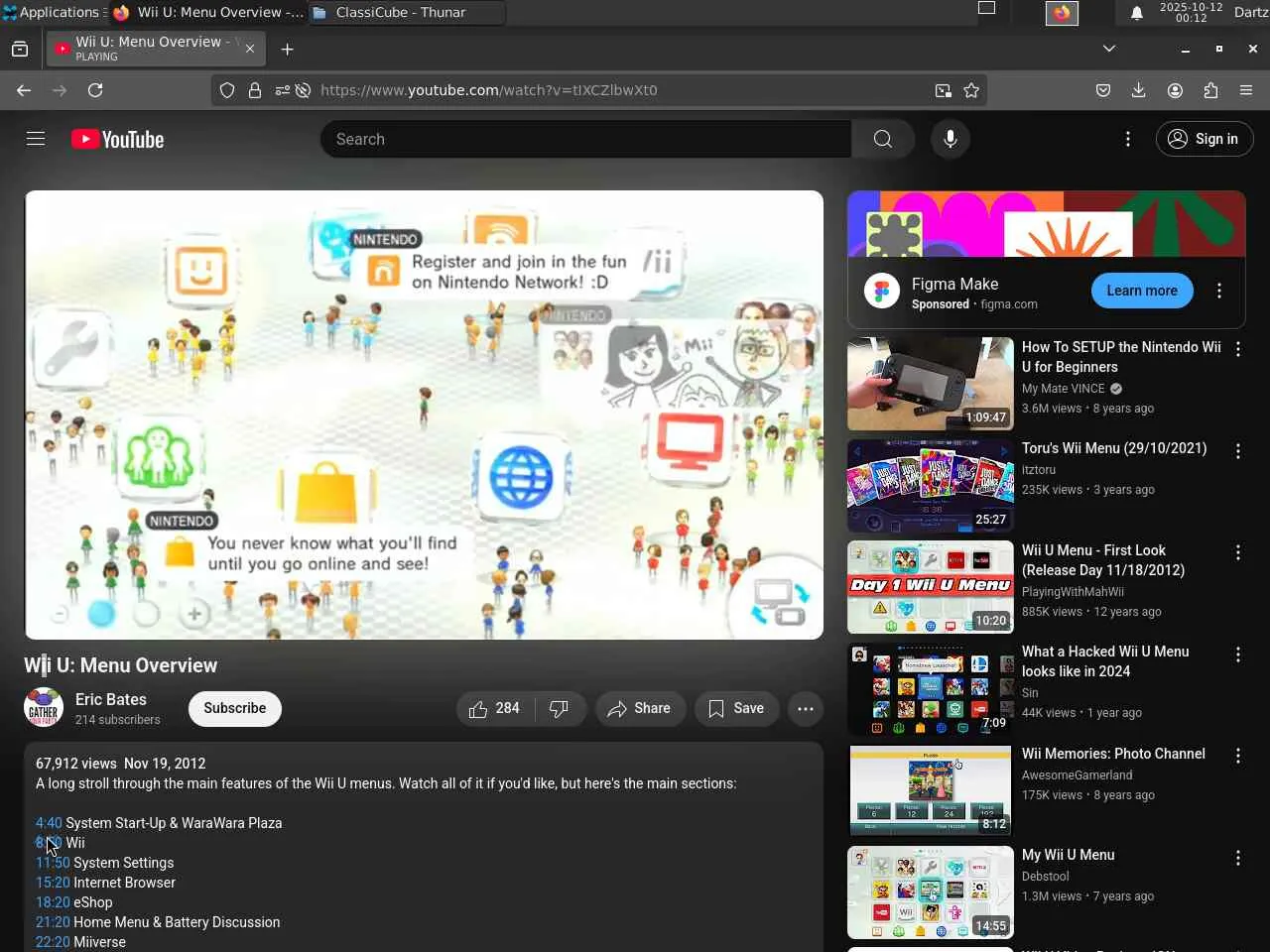Open the YouTube guide hamburger menu
The height and width of the screenshot is (952, 1270).
36,139
